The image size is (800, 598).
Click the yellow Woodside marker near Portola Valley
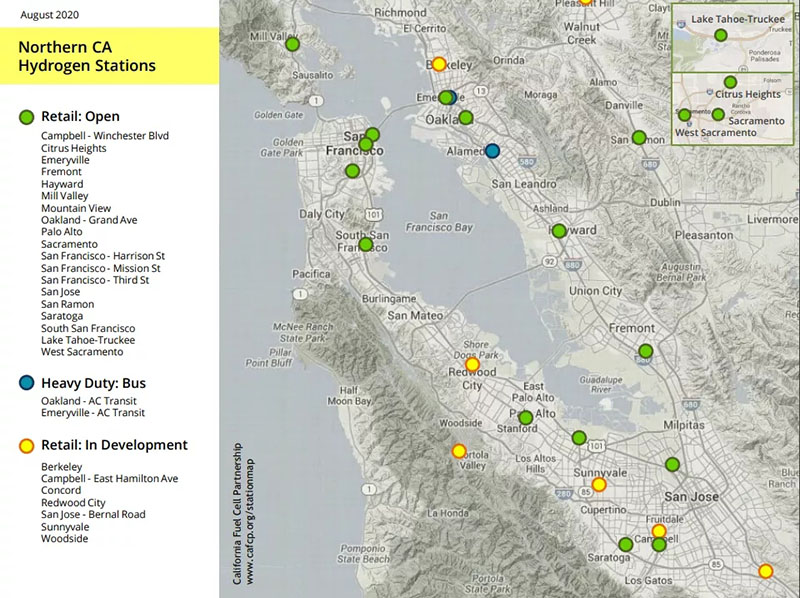tap(459, 451)
